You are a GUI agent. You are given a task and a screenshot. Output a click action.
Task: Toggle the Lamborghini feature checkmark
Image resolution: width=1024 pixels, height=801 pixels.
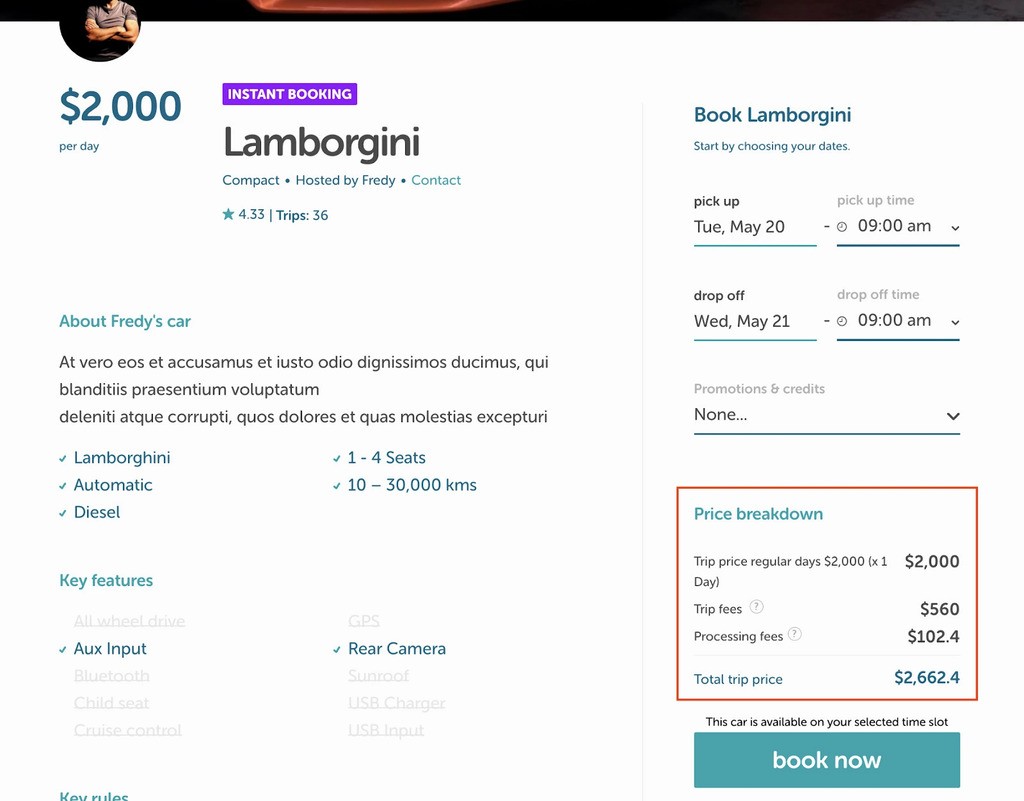[x=62, y=457]
